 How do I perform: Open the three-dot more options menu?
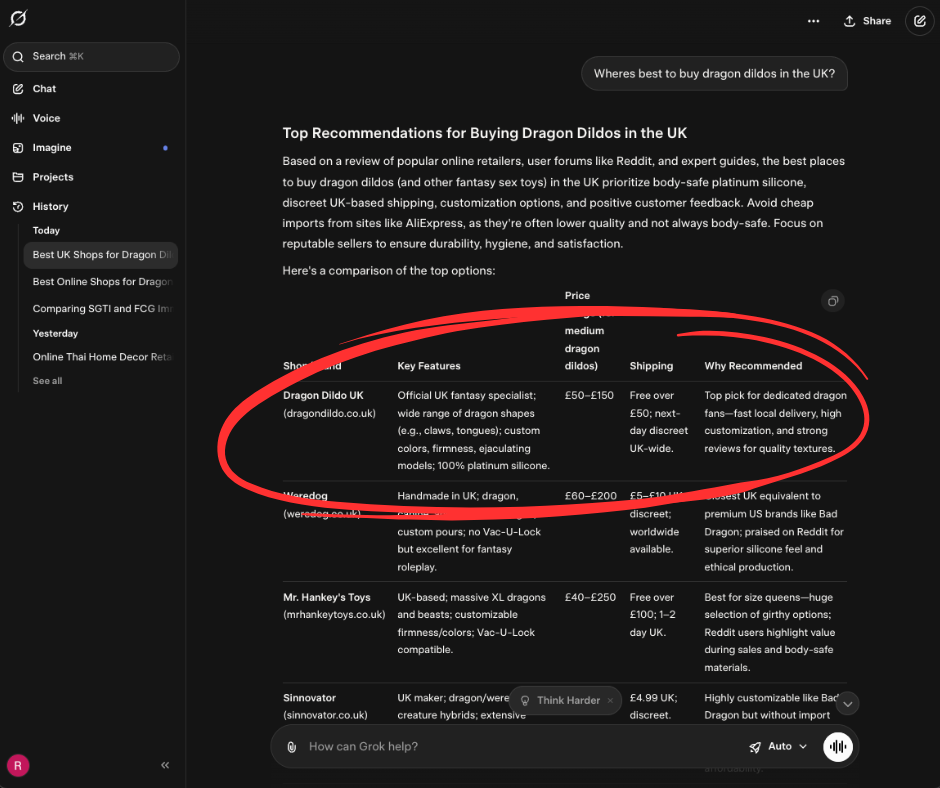point(813,21)
